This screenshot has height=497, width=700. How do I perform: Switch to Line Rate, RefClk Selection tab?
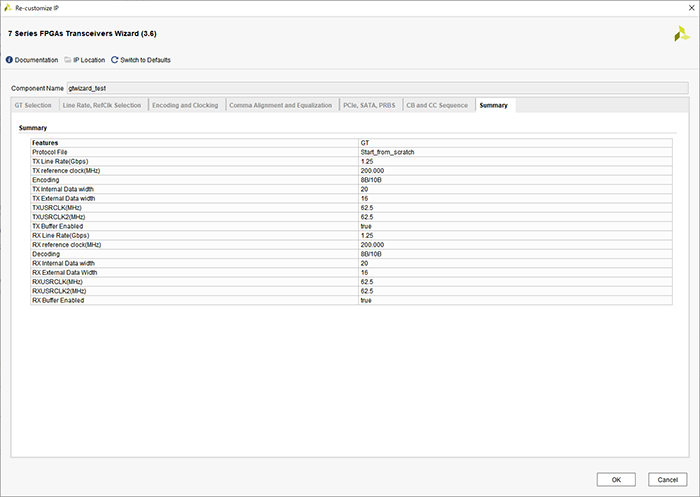click(x=102, y=105)
